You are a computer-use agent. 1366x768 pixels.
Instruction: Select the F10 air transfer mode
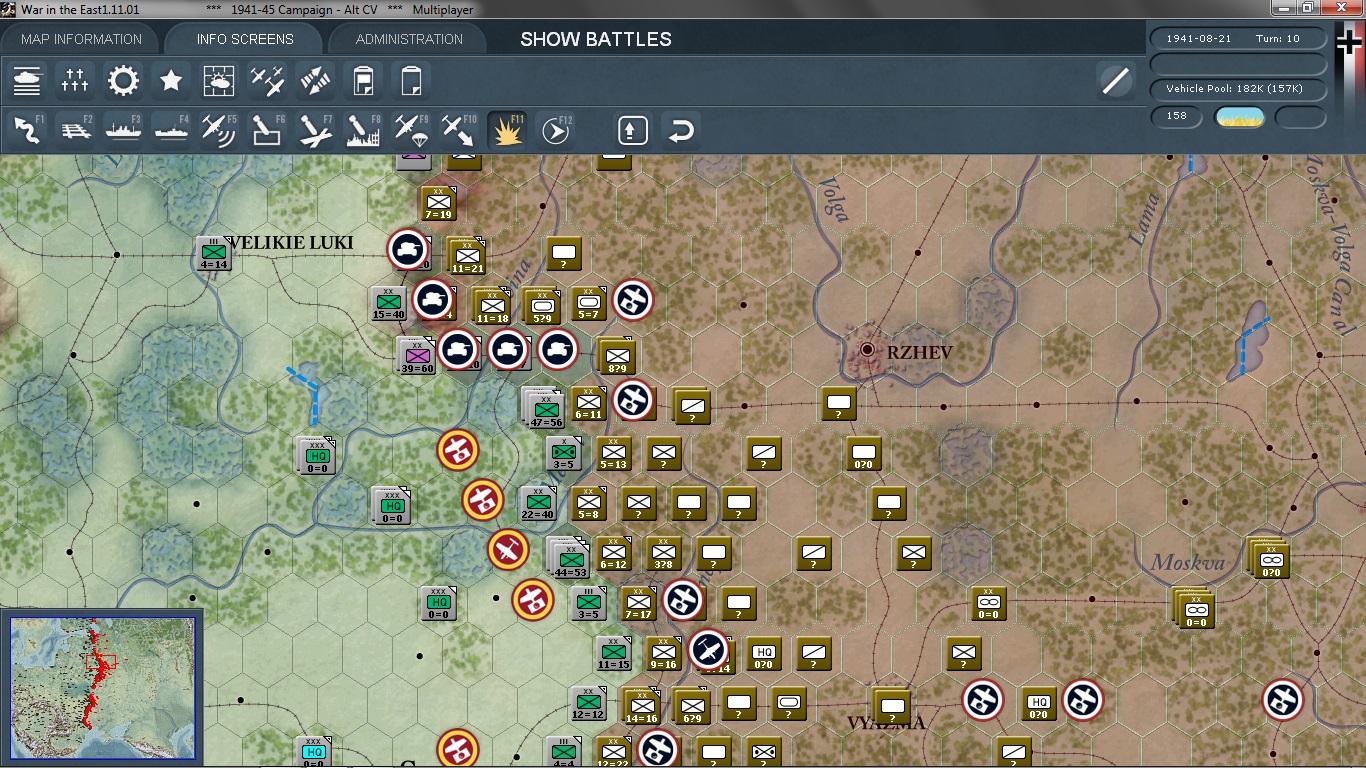(x=459, y=130)
